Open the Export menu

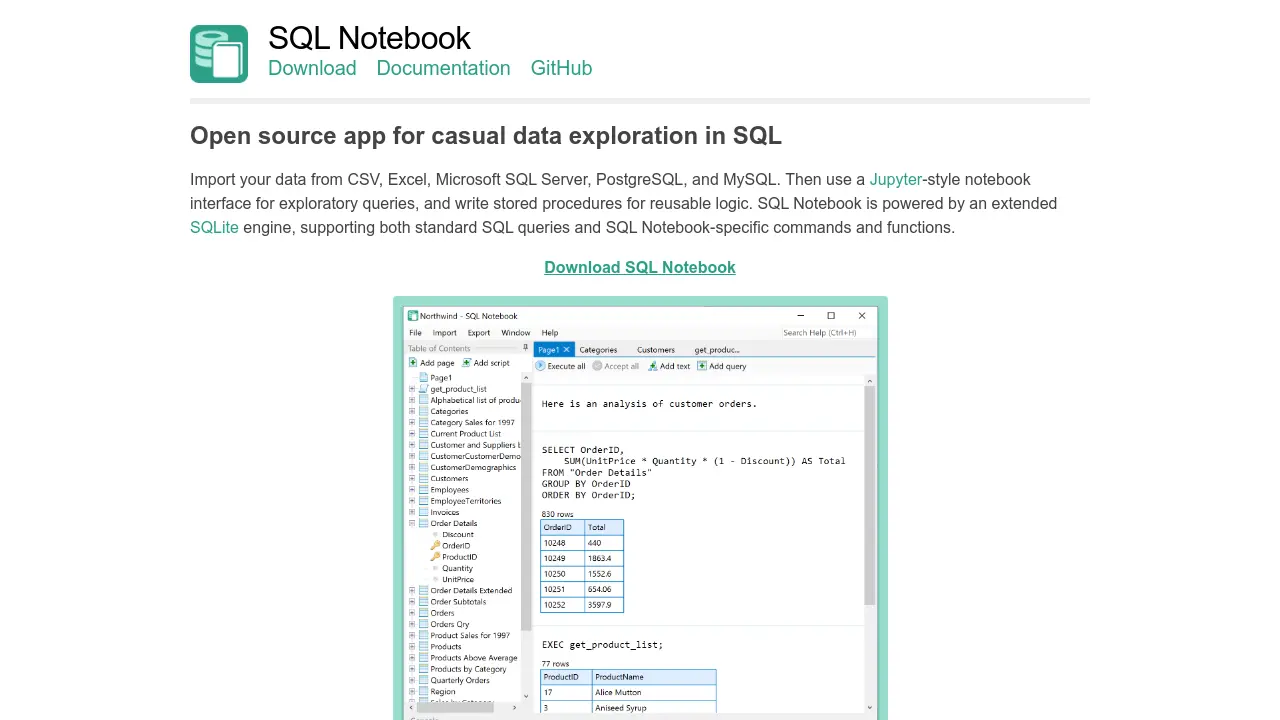click(479, 333)
